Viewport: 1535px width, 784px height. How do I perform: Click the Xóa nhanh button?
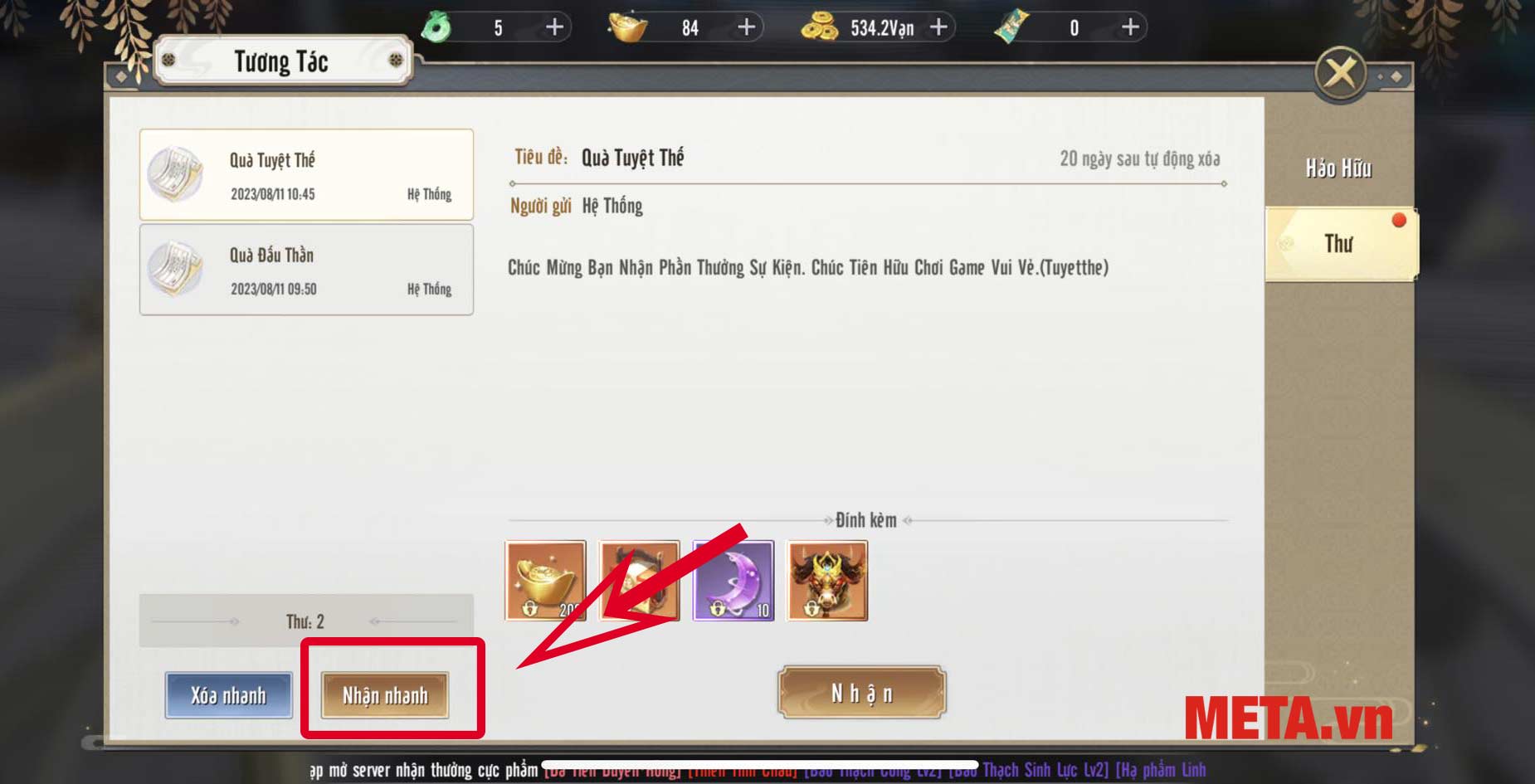tap(228, 695)
